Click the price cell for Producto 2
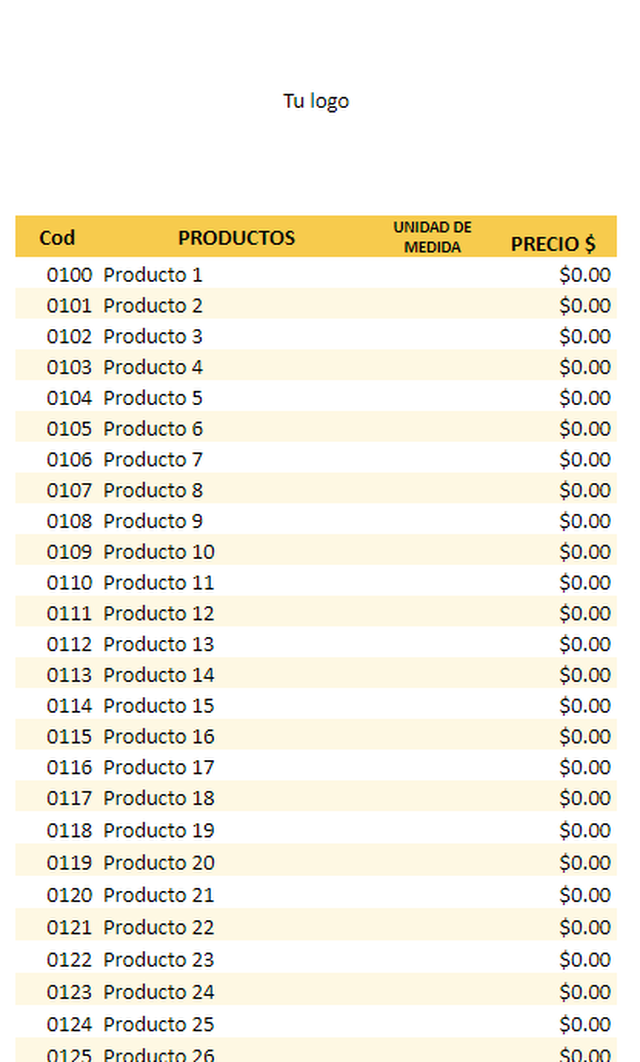 (584, 305)
